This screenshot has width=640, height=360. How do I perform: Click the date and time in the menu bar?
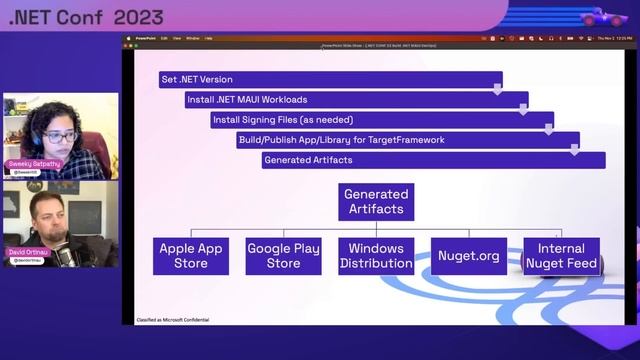pos(615,38)
